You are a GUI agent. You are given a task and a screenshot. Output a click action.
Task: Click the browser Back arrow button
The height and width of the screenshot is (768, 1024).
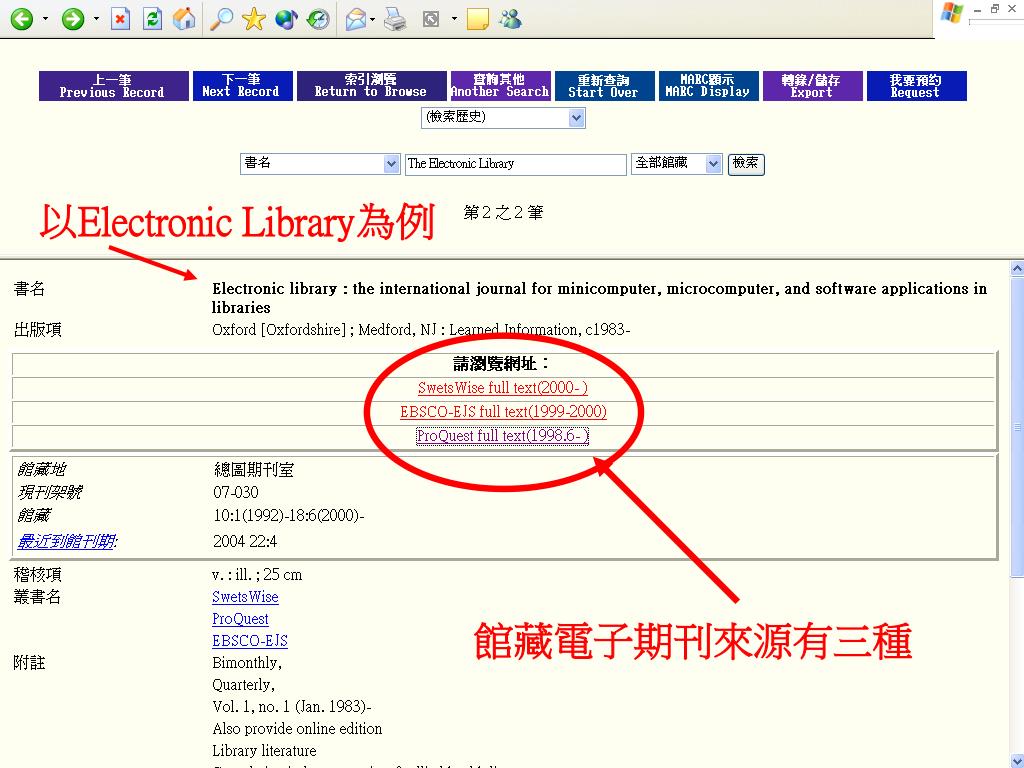(22, 19)
